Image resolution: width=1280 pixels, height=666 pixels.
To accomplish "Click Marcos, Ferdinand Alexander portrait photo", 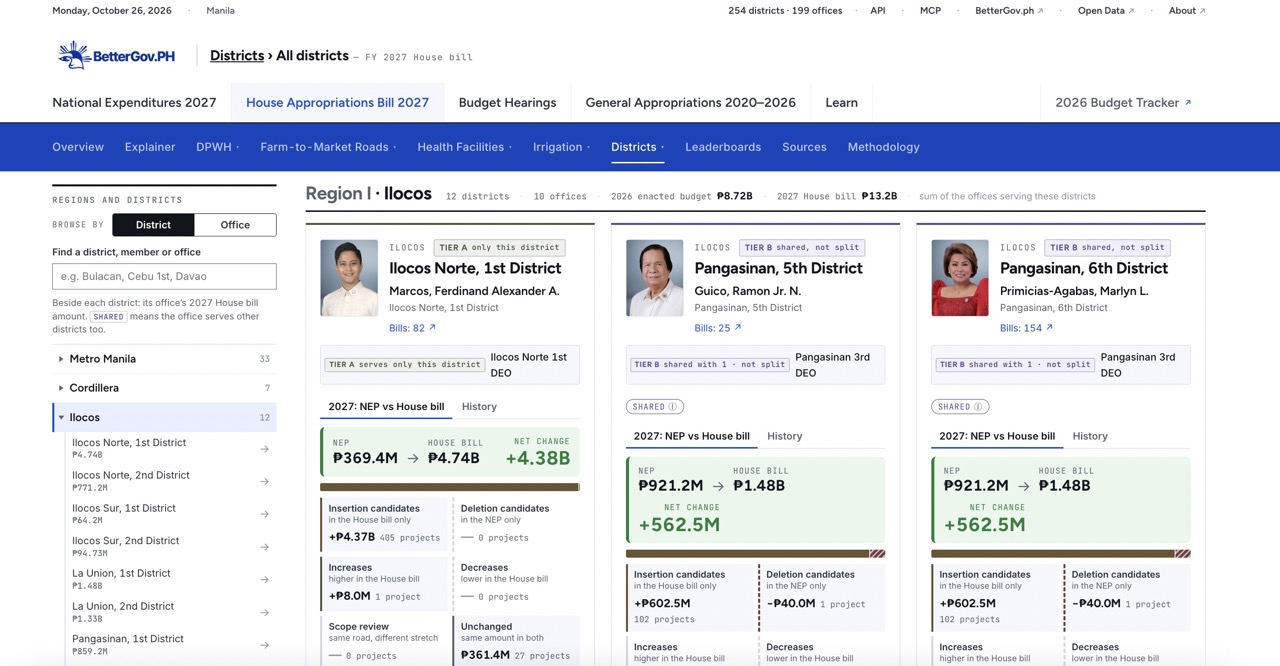I will click(x=349, y=278).
